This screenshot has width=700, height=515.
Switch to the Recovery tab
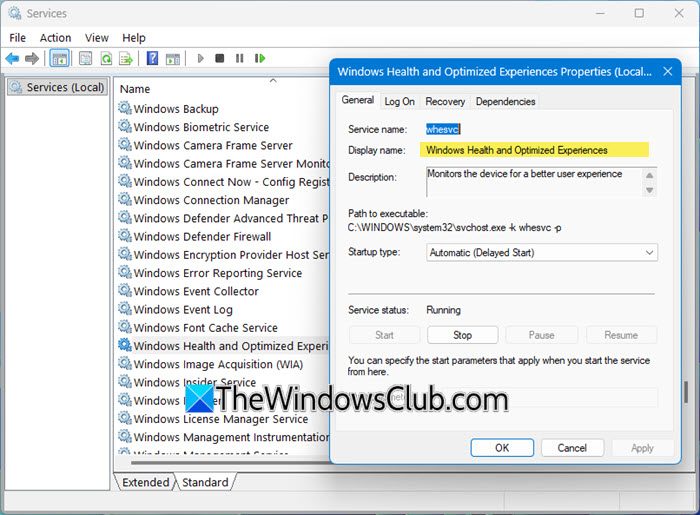pos(445,102)
